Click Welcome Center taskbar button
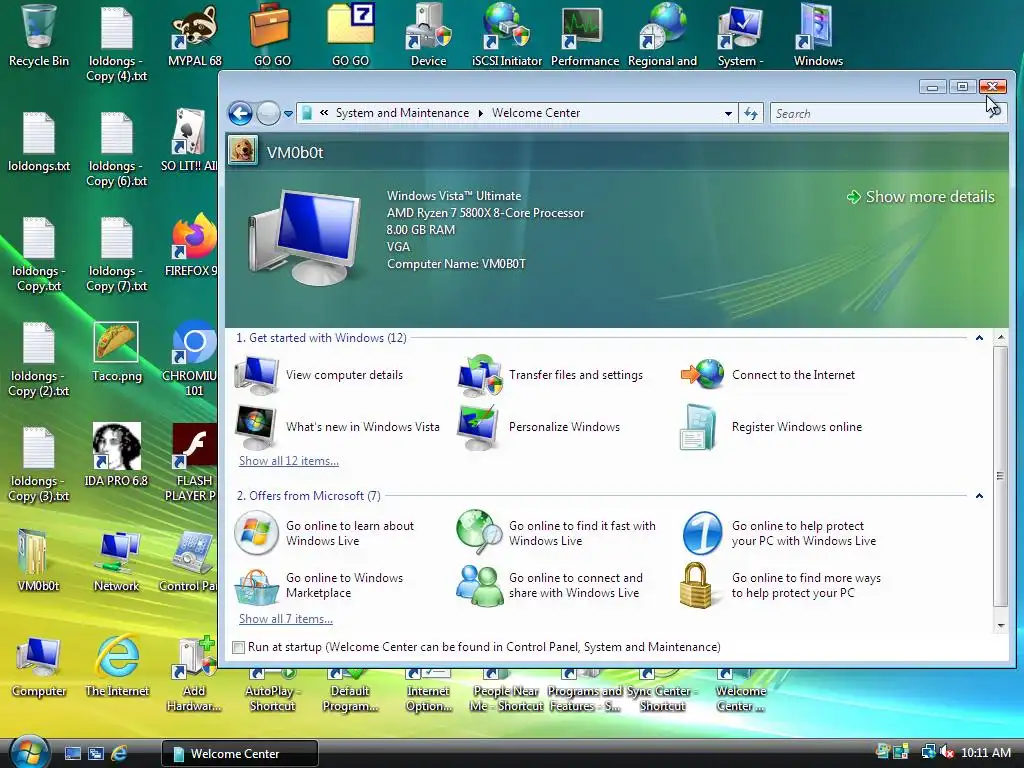The image size is (1024, 768). (x=240, y=754)
